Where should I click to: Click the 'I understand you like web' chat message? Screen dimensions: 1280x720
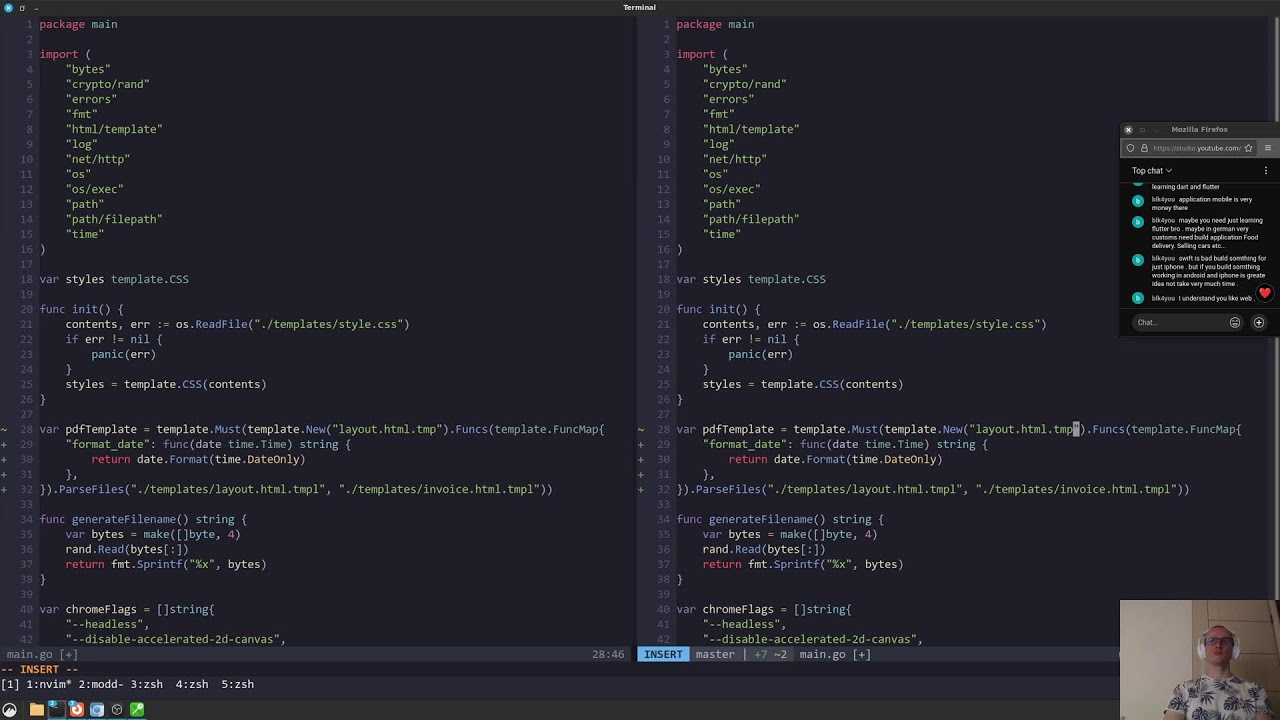(1202, 298)
